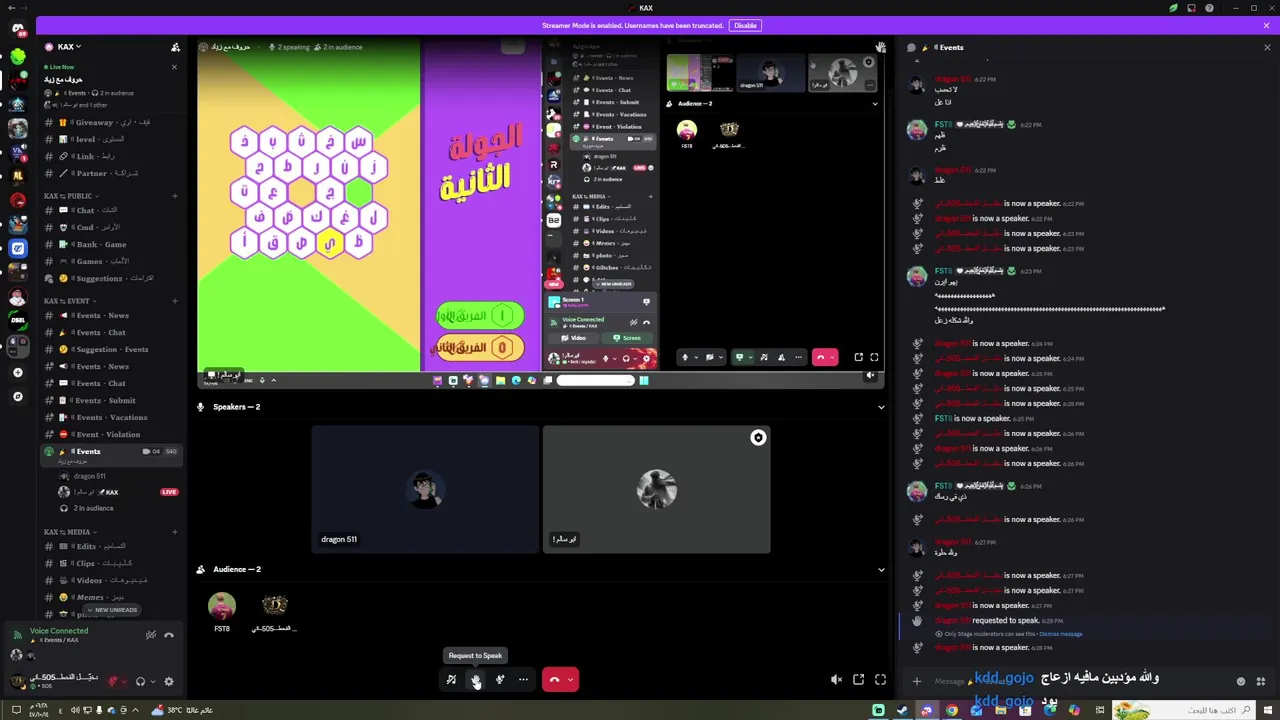Image resolution: width=1280 pixels, height=720 pixels.
Task: Toggle the soundboard/music-off icon in stage controls
Action: (451, 680)
